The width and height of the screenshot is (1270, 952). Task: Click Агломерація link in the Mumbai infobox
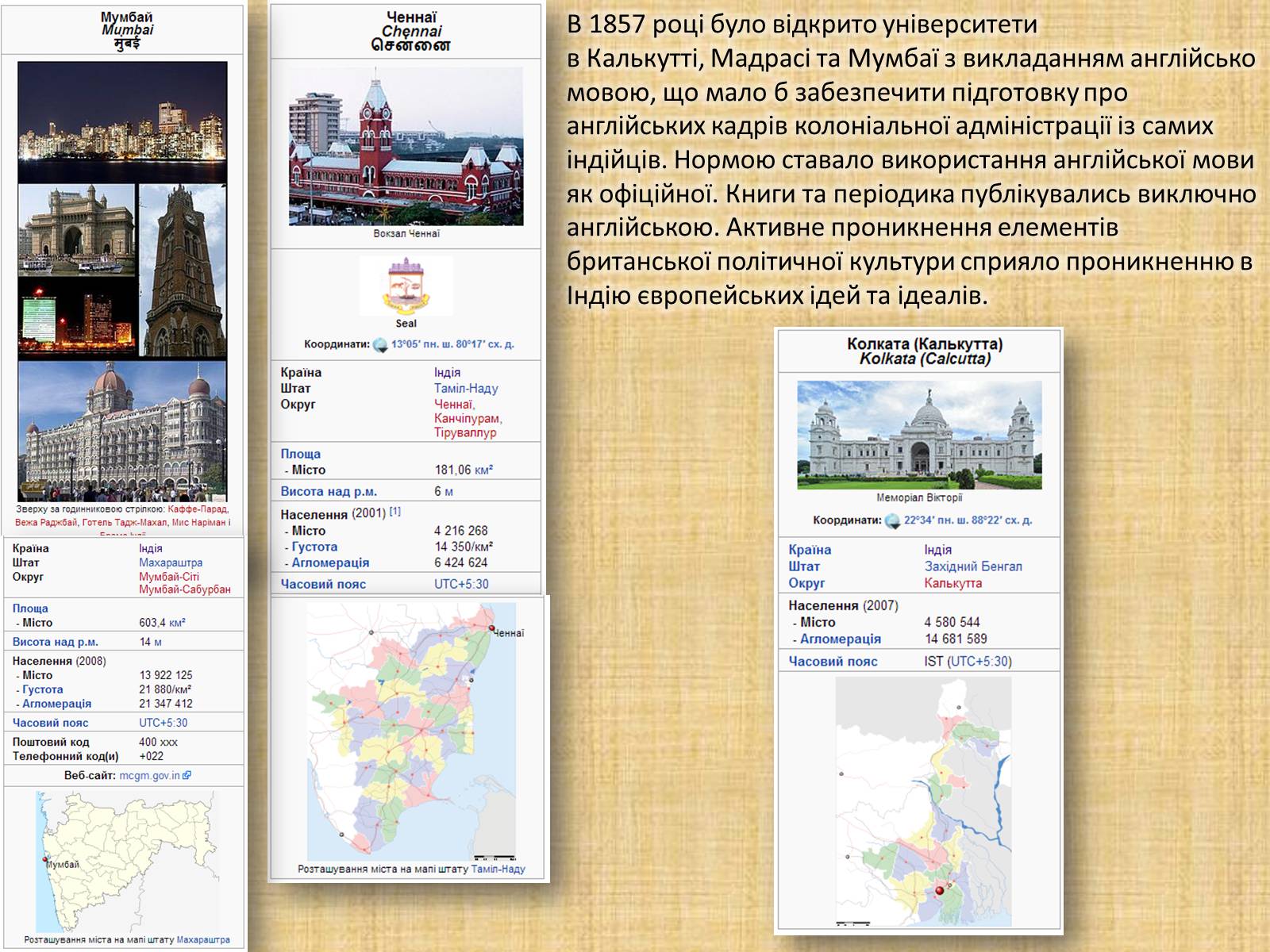57,704
